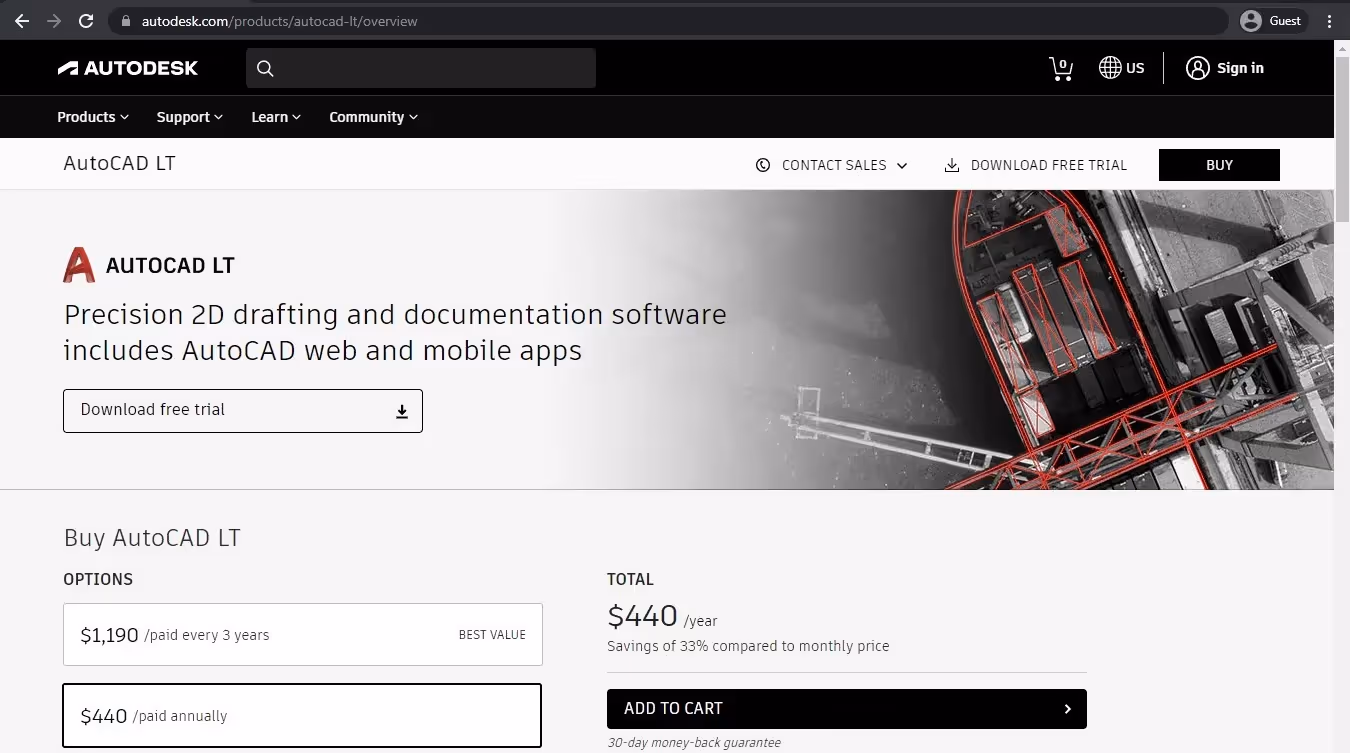Click download icon beside Download Free Trial
This screenshot has height=753, width=1350.
(952, 165)
